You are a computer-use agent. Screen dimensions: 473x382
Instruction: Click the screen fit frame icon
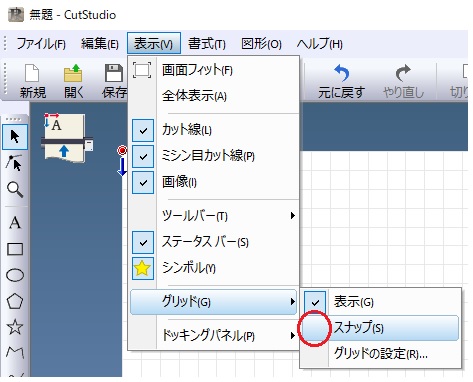142,70
